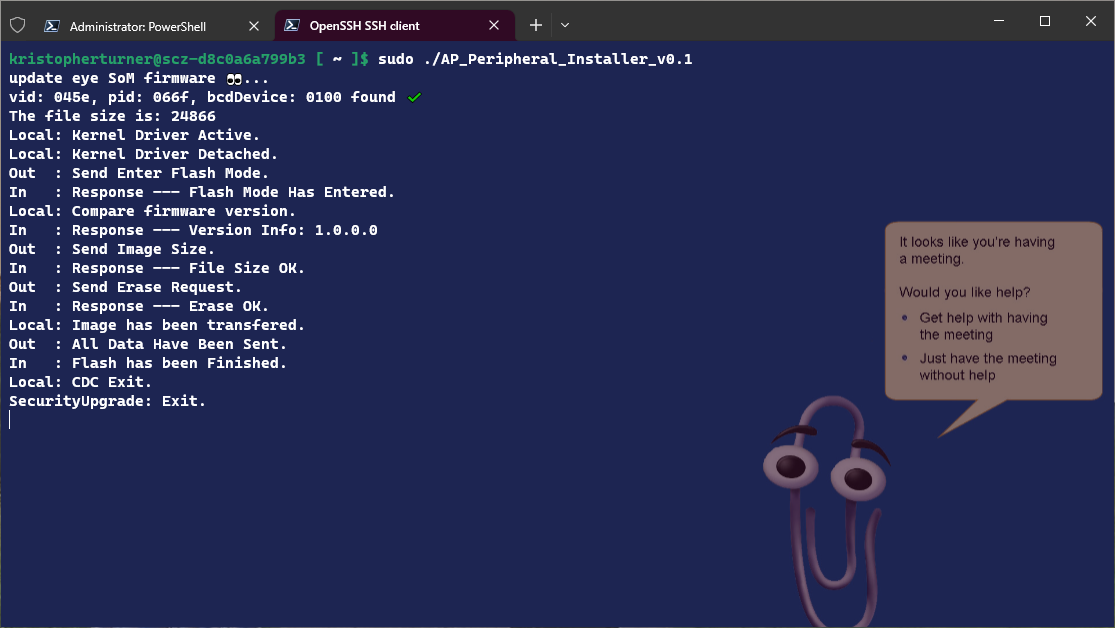Click the blinking cursor on the empty line
The height and width of the screenshot is (628, 1115).
pos(10,420)
